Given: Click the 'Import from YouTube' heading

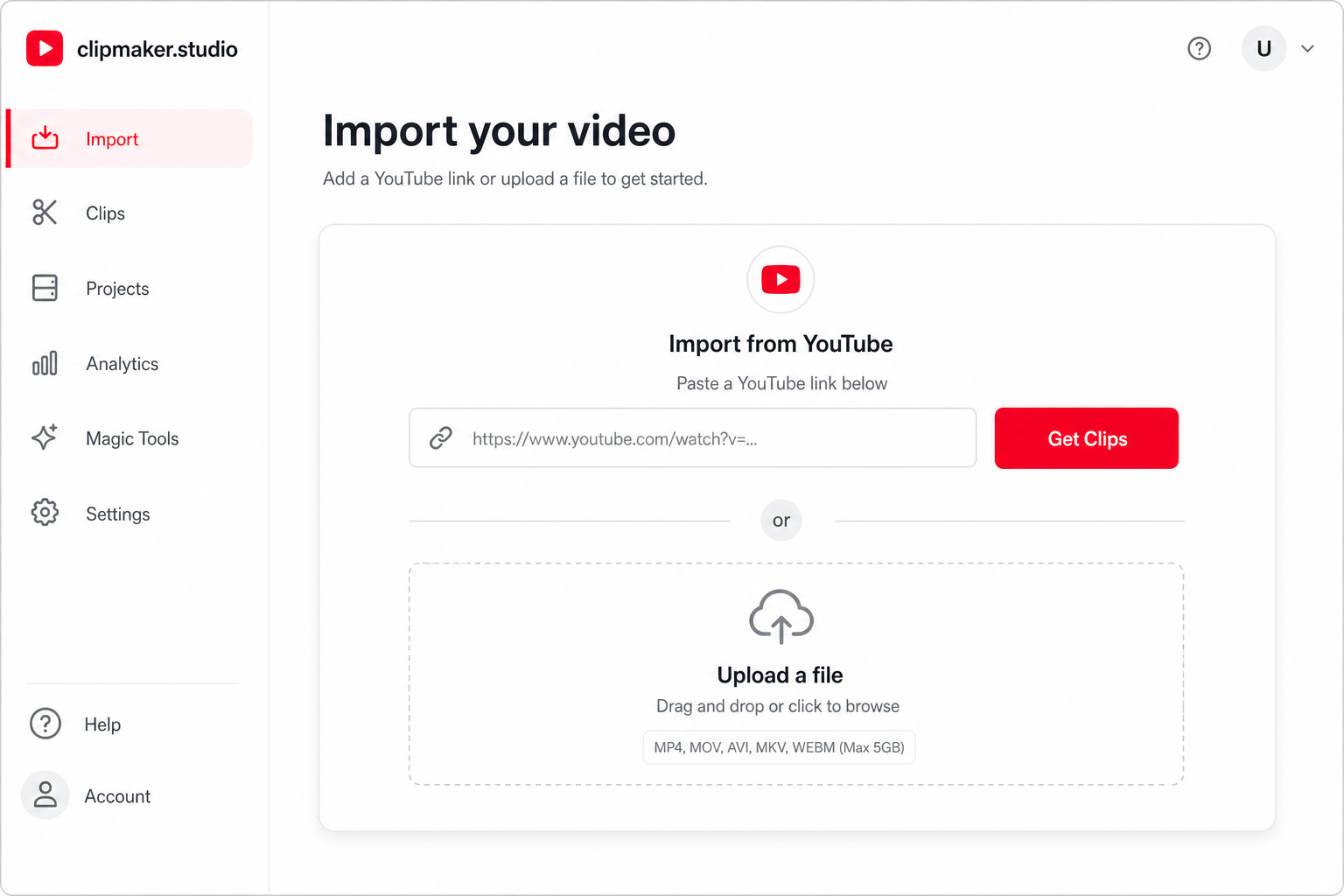Looking at the screenshot, I should tap(780, 344).
